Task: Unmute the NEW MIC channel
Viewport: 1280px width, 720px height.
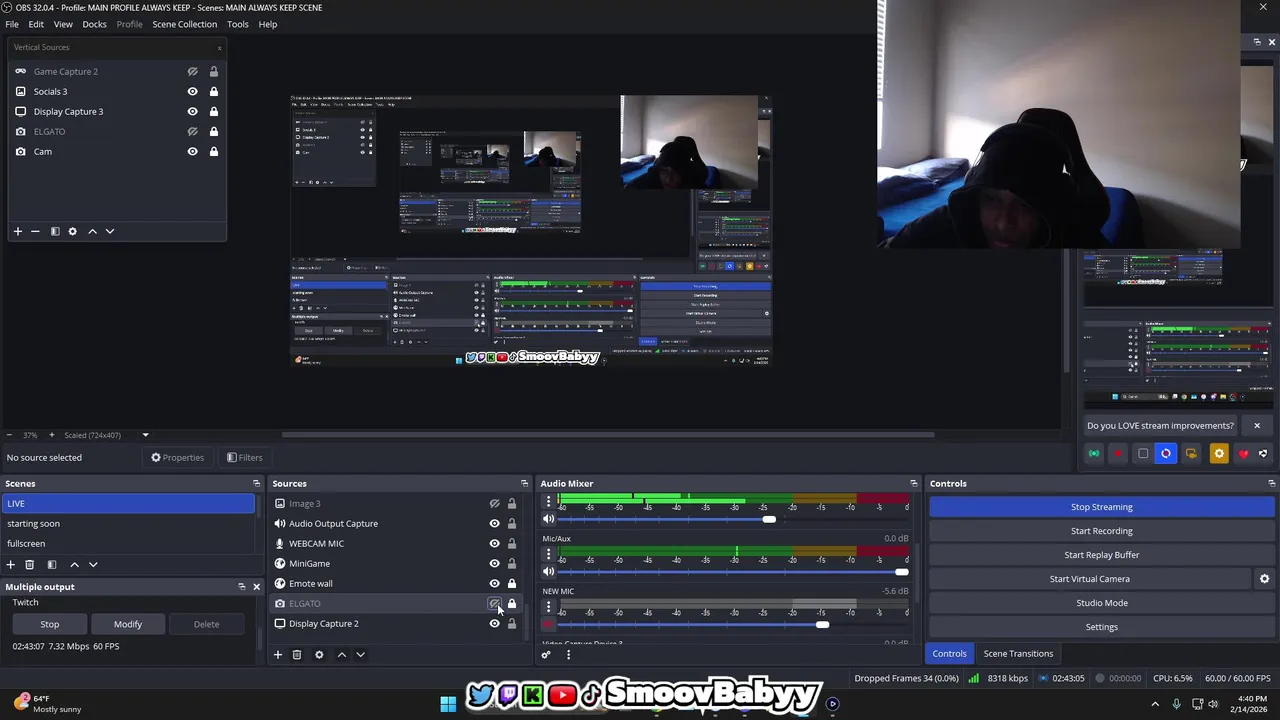Action: point(548,624)
